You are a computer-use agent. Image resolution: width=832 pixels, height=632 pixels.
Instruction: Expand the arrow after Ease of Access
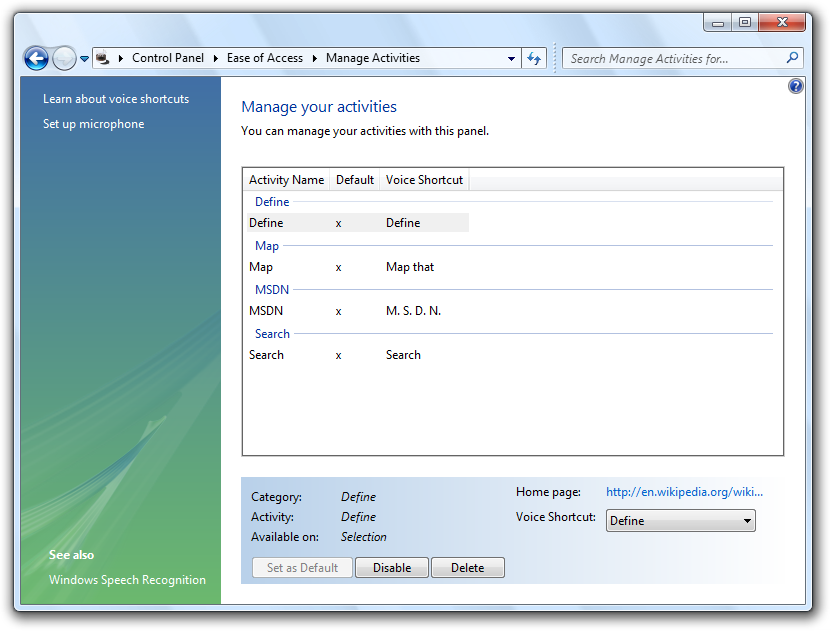coord(315,58)
